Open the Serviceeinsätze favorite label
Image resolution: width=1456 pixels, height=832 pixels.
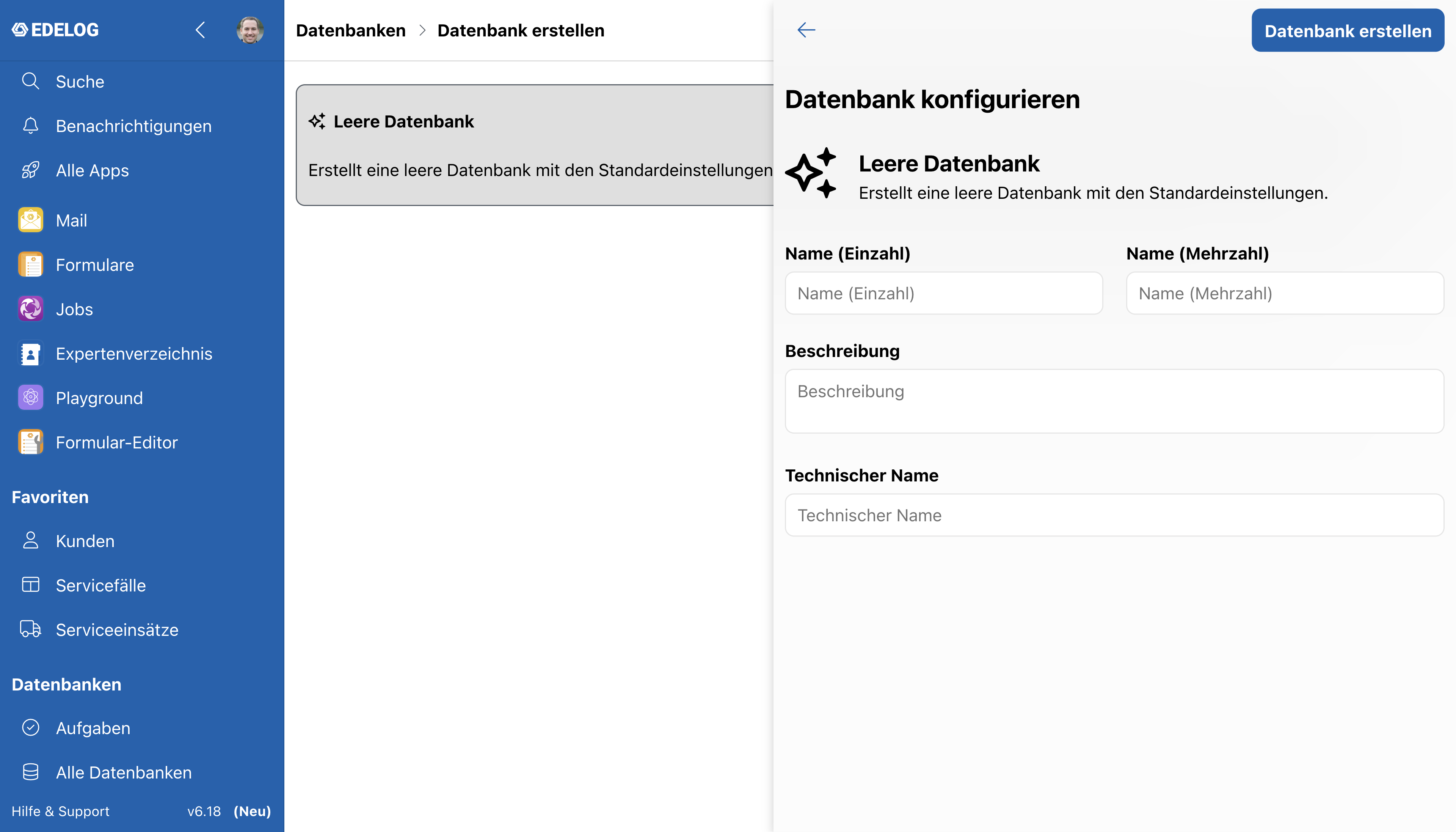click(x=117, y=629)
